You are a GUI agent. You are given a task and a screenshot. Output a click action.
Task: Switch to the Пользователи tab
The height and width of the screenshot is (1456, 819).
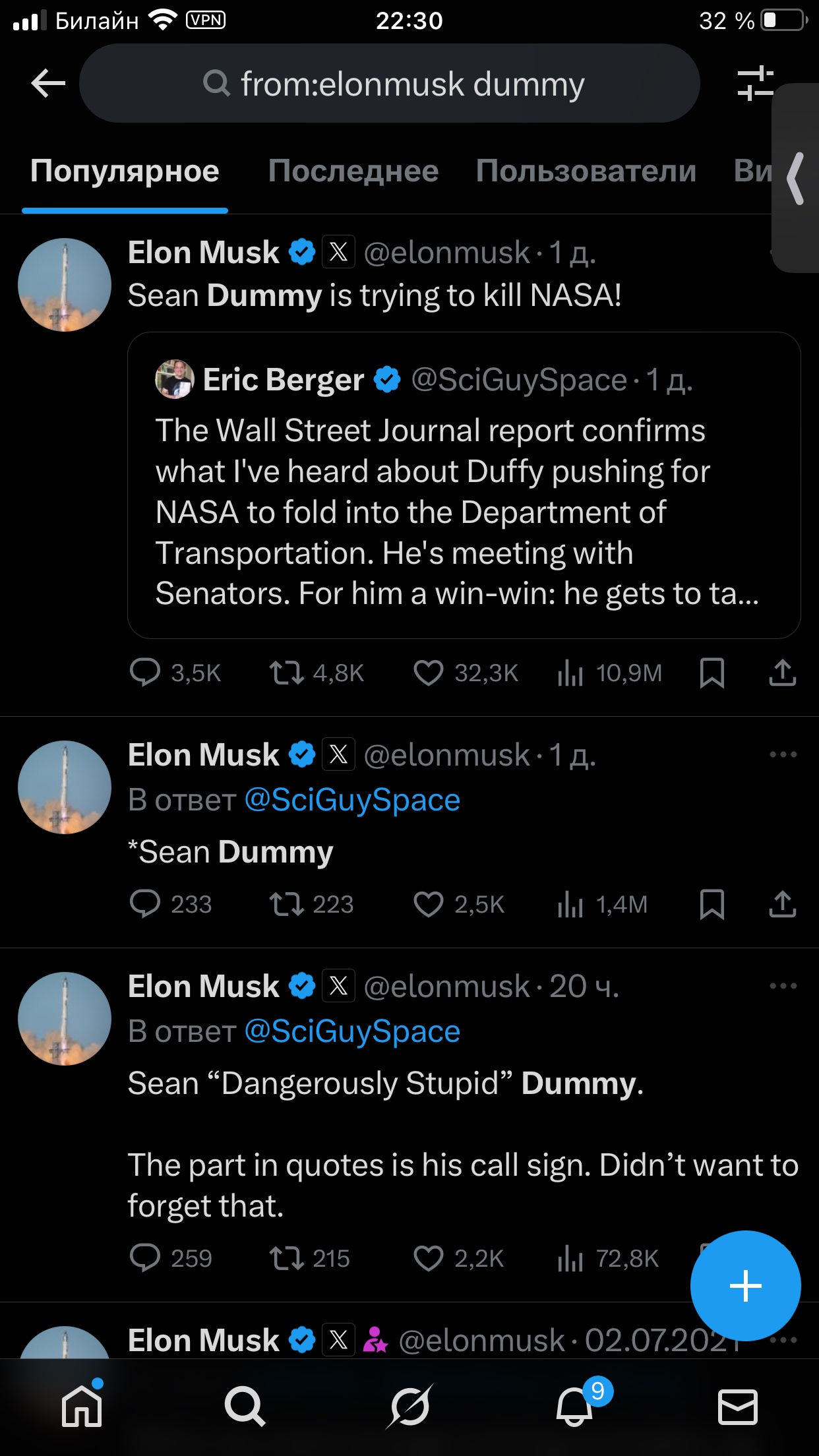pyautogui.click(x=586, y=171)
